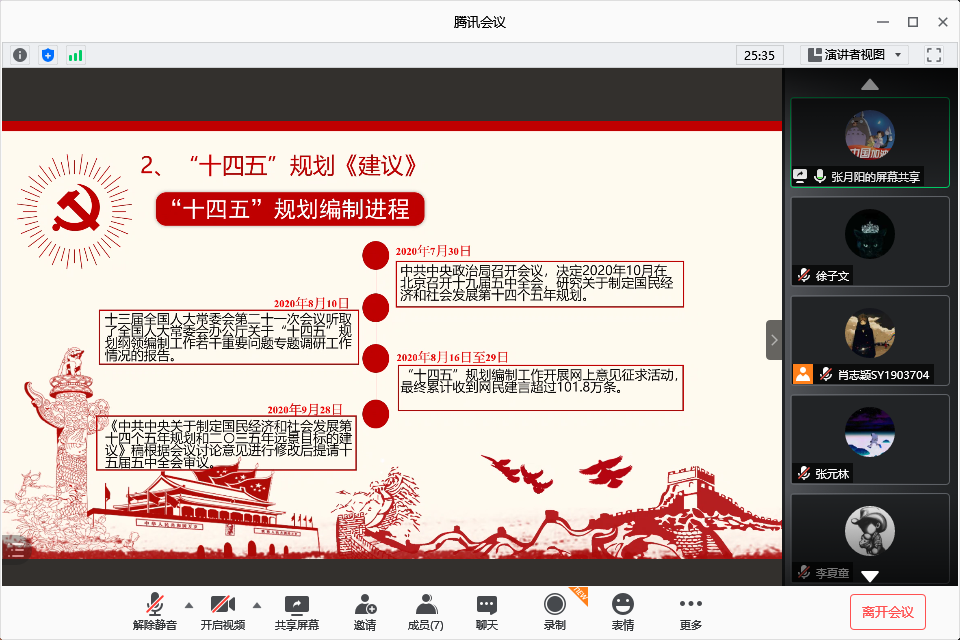Collapse the participant video sidebar
The image size is (960, 640).
(774, 340)
